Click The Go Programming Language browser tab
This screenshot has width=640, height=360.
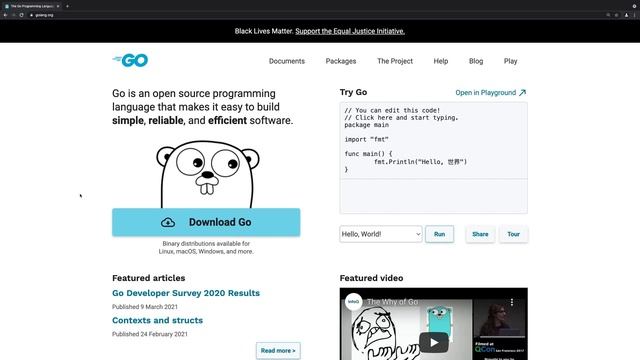point(31,6)
